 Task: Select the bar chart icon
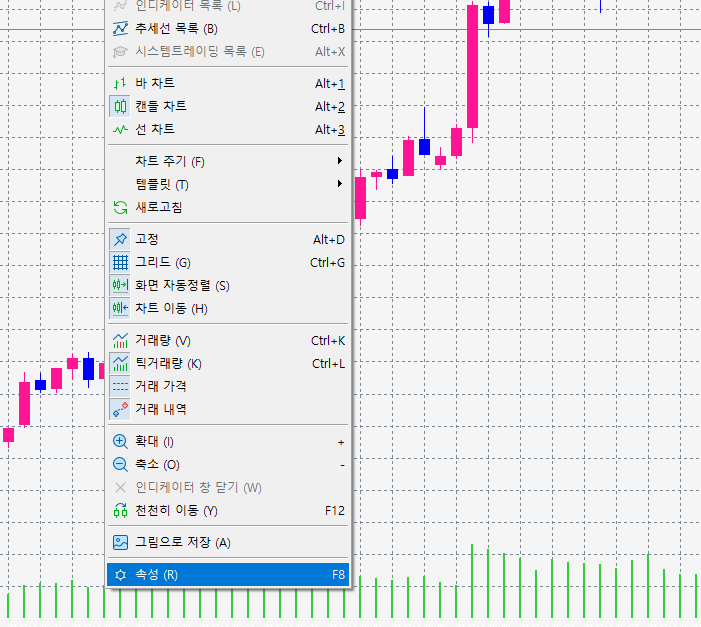coord(120,83)
